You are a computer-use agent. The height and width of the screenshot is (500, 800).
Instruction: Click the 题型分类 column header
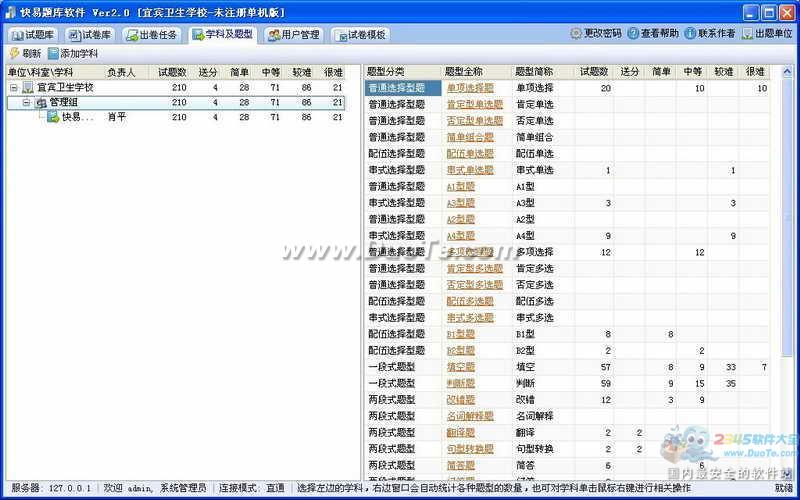(x=386, y=72)
